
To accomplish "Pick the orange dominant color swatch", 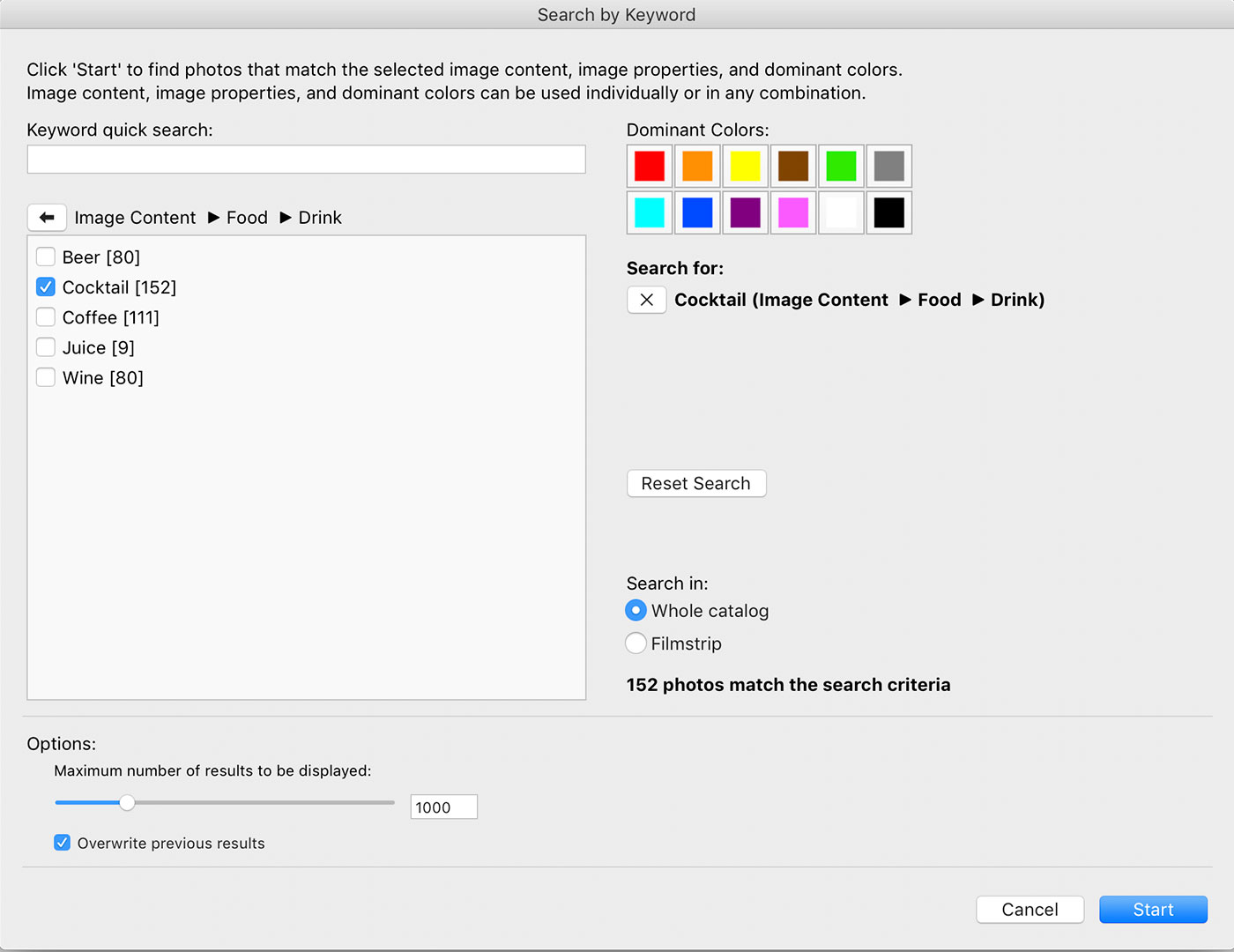I will click(697, 167).
